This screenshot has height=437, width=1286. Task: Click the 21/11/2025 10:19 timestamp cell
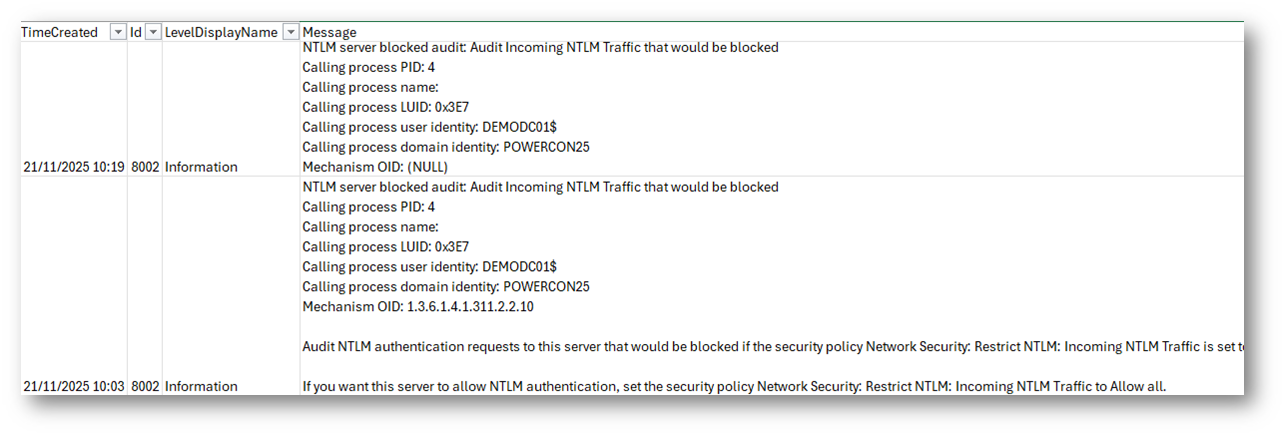click(x=74, y=167)
